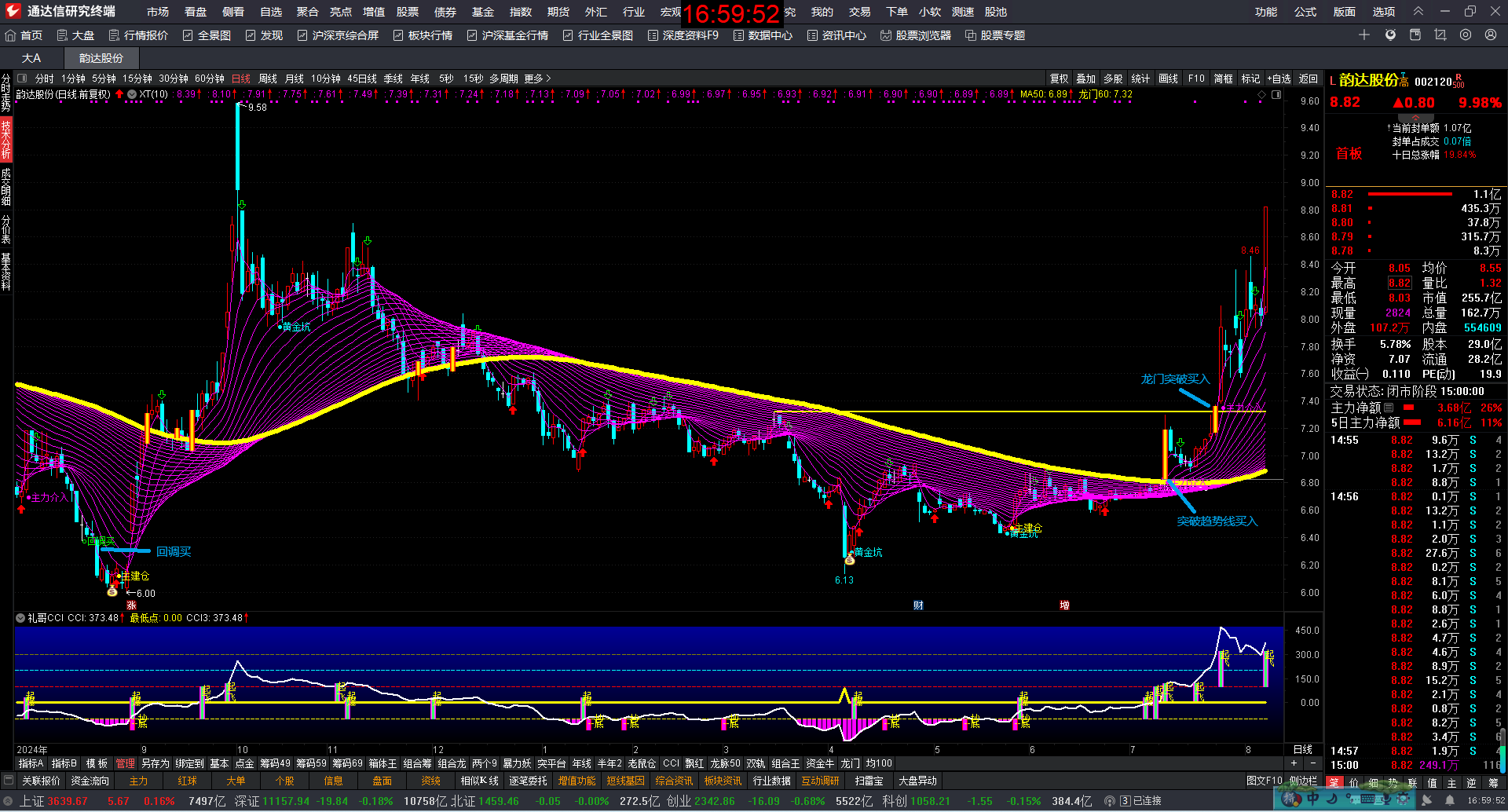Open the 公式 menu
Image resolution: width=1508 pixels, height=812 pixels.
[1305, 12]
